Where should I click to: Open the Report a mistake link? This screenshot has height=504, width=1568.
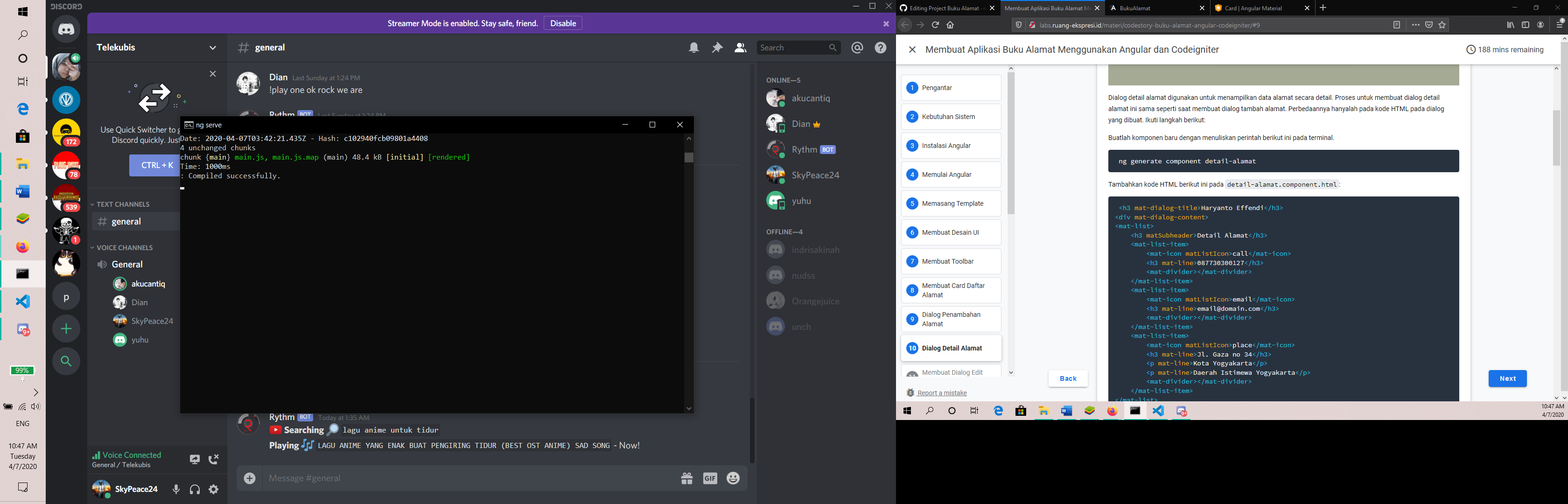(x=942, y=393)
